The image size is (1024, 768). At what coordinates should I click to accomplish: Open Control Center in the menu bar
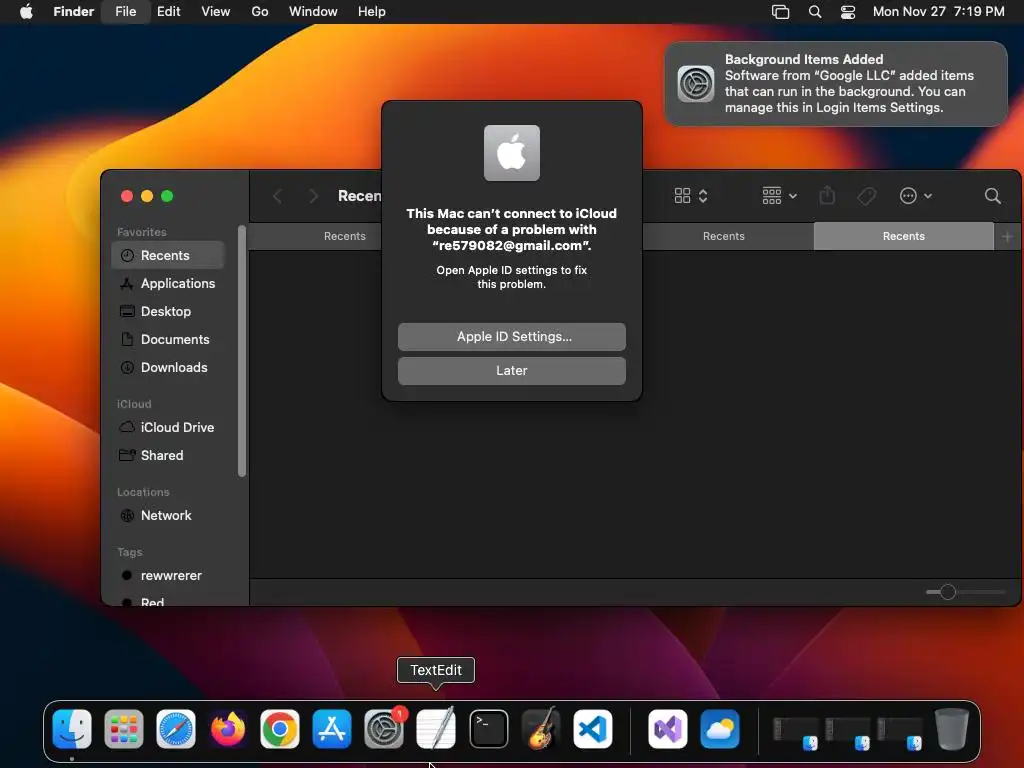pyautogui.click(x=848, y=12)
